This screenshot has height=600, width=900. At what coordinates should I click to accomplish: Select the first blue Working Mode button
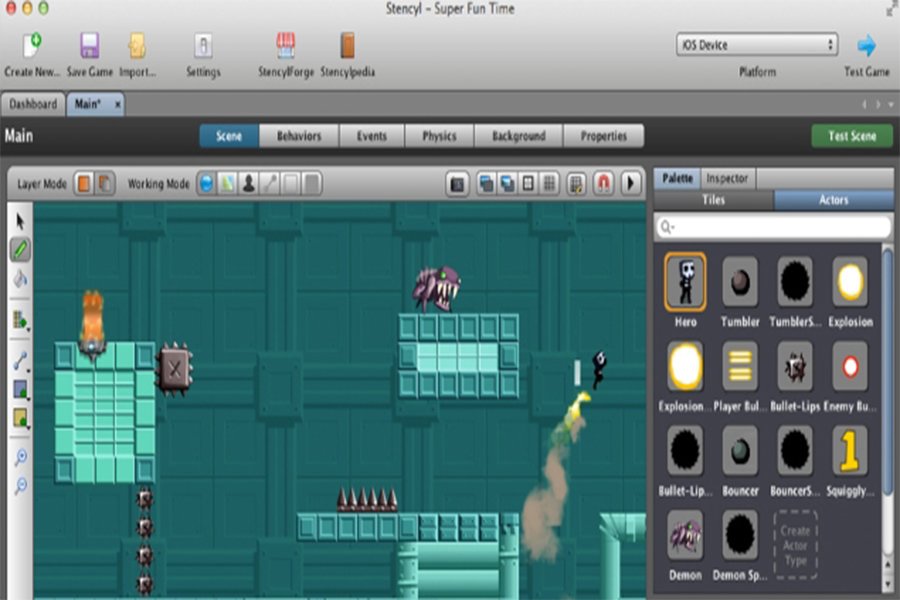(x=207, y=184)
